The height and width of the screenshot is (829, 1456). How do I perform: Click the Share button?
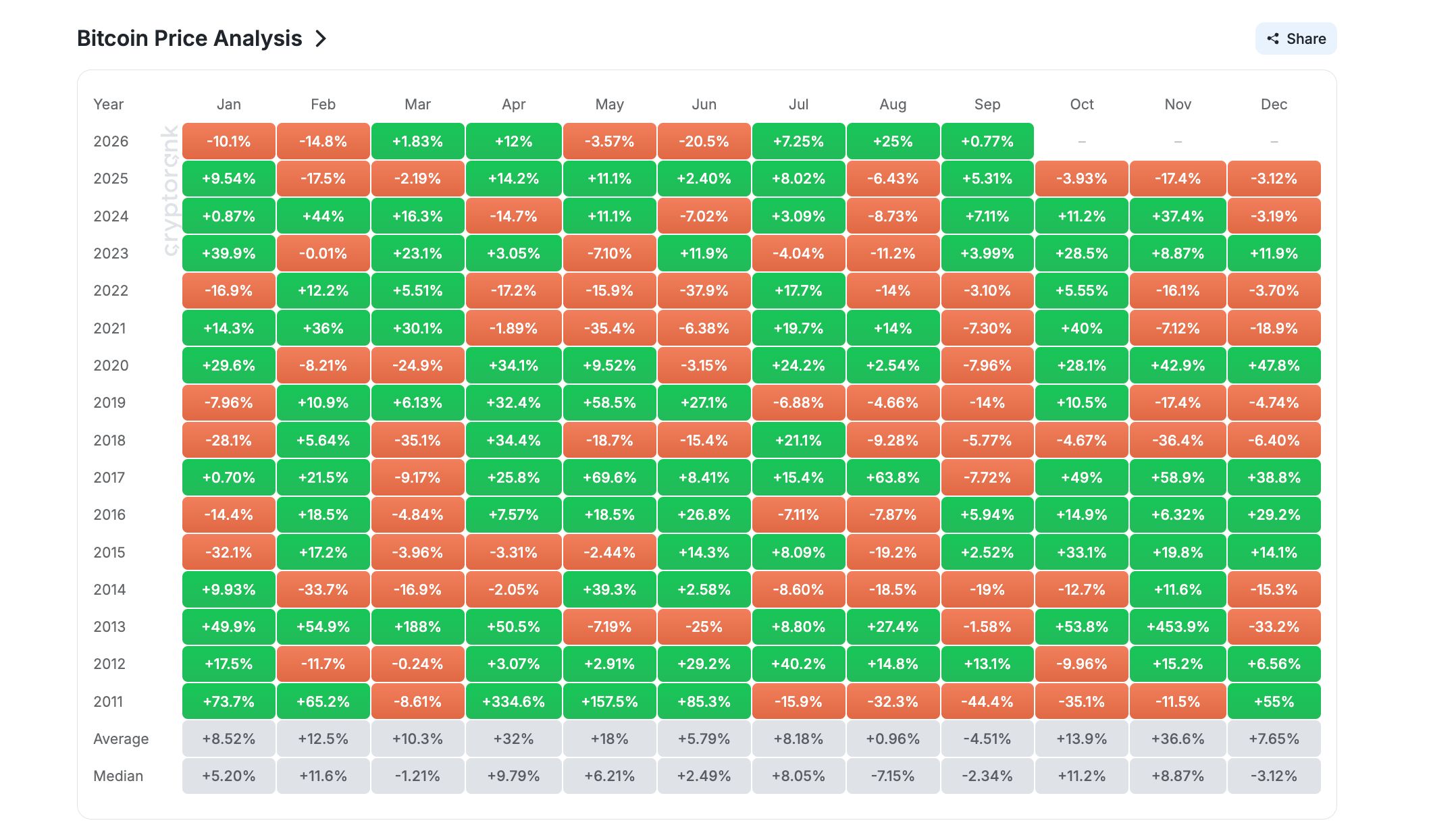click(1295, 38)
